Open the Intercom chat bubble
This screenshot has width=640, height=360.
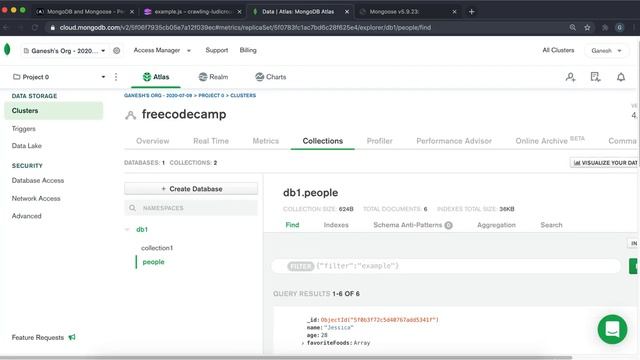tap(612, 329)
